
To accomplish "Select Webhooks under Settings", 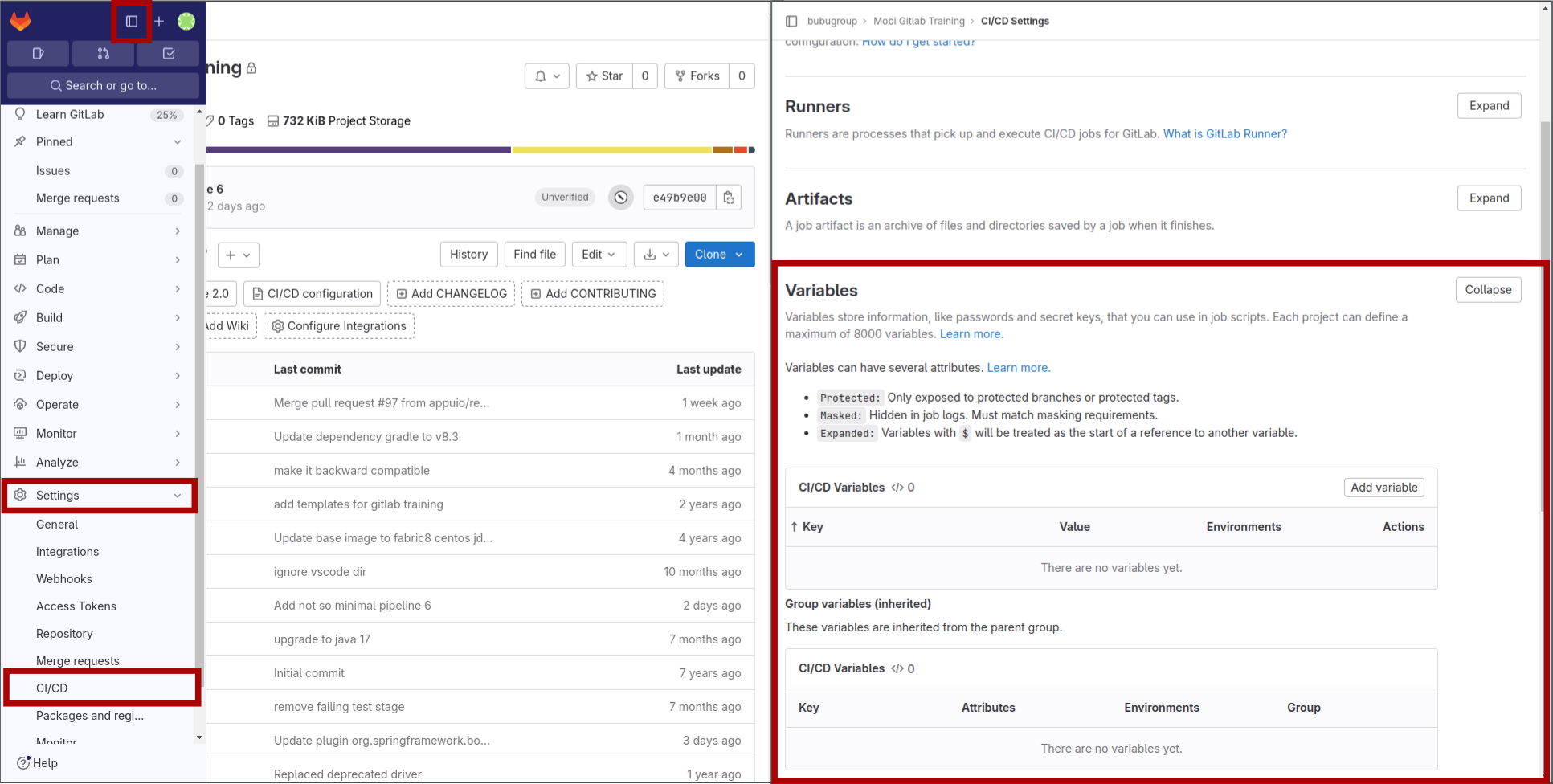I will (x=64, y=578).
